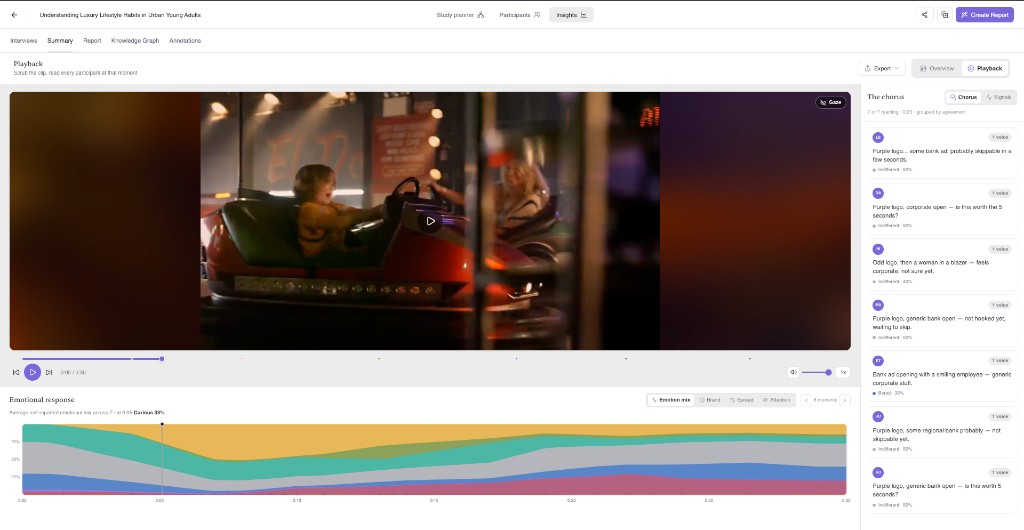
Task: Select the Attention chart mode
Action: [x=776, y=400]
